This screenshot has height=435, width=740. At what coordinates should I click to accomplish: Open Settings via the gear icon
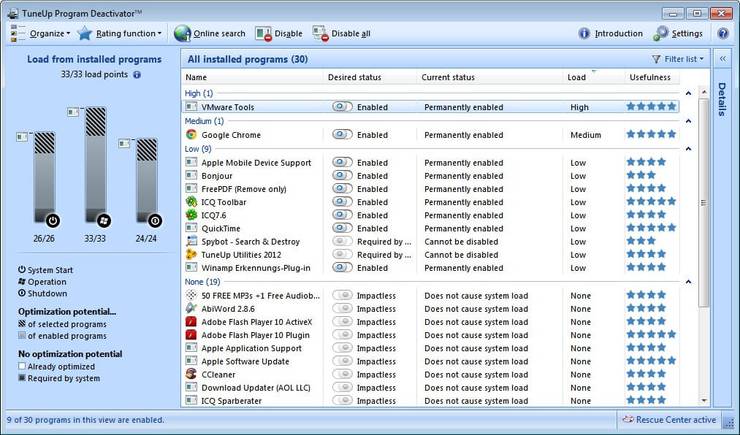click(x=662, y=33)
